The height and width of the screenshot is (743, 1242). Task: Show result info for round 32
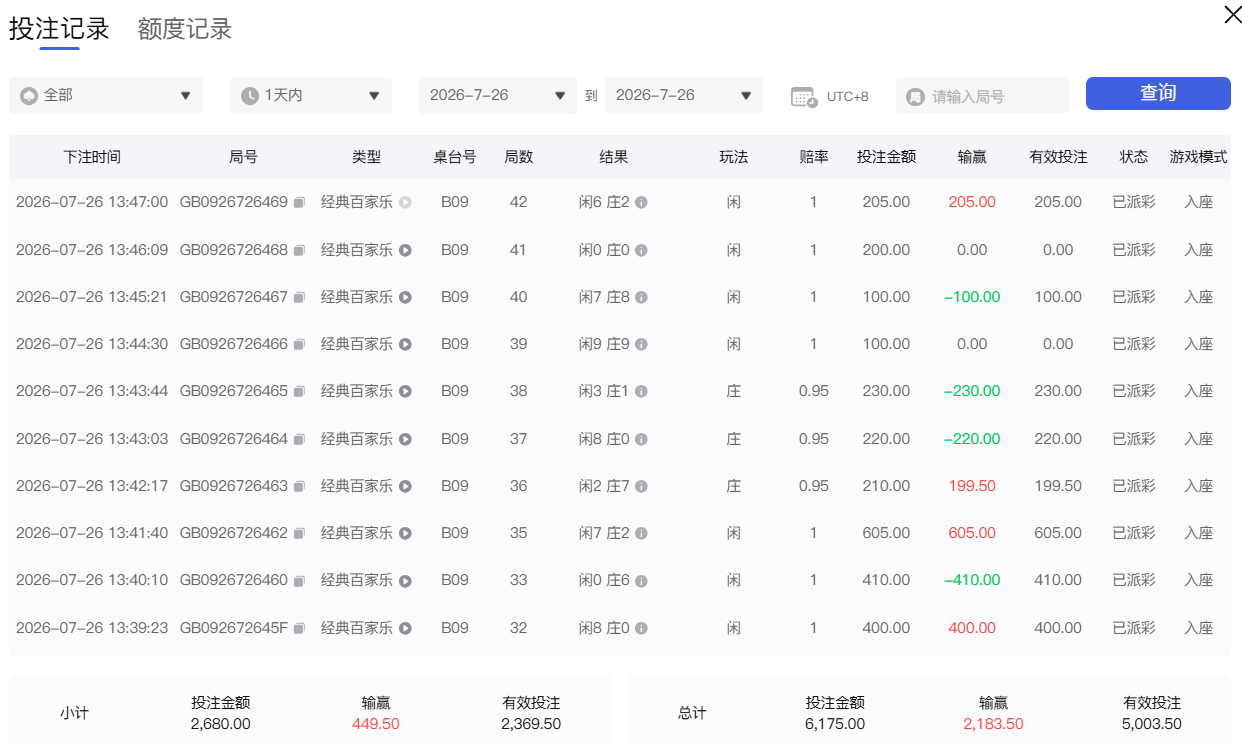click(x=641, y=629)
